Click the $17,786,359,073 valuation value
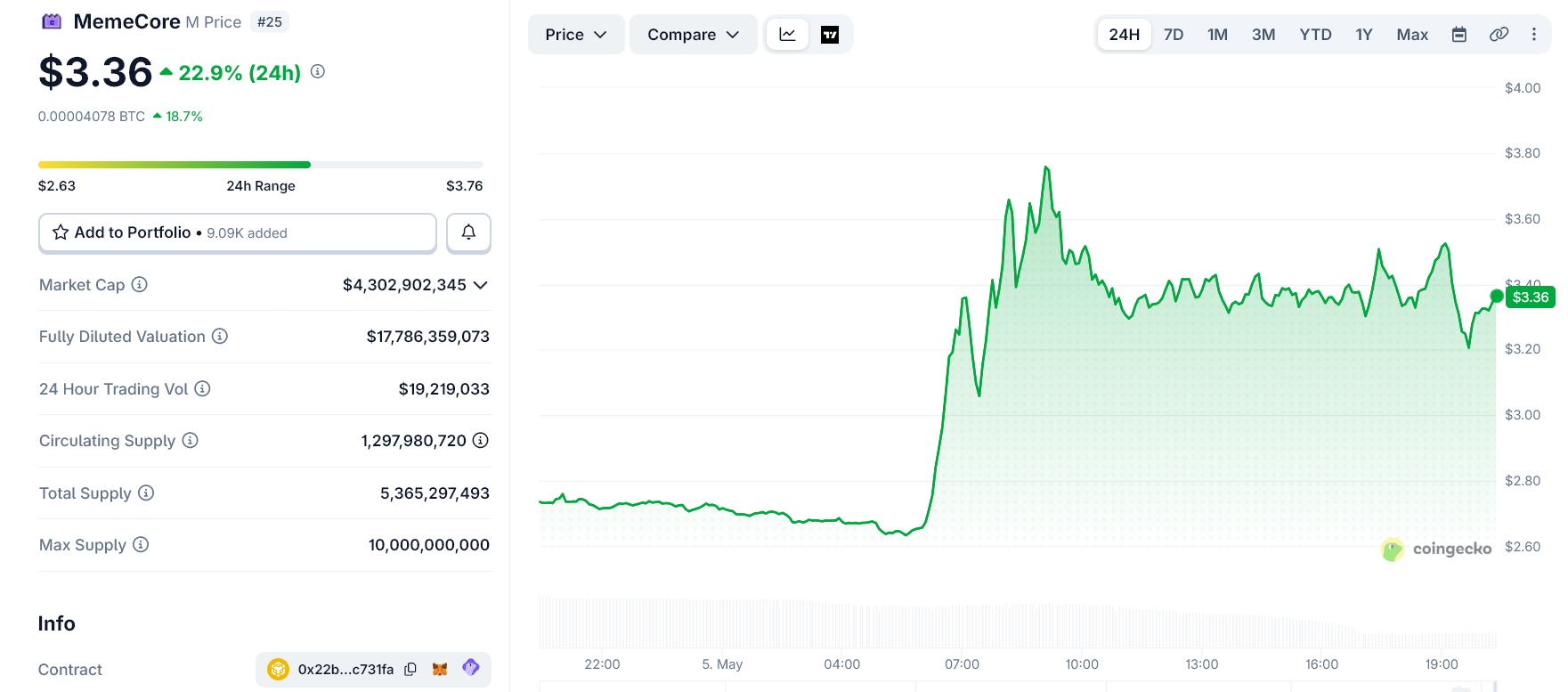This screenshot has width=1568, height=692. click(428, 337)
